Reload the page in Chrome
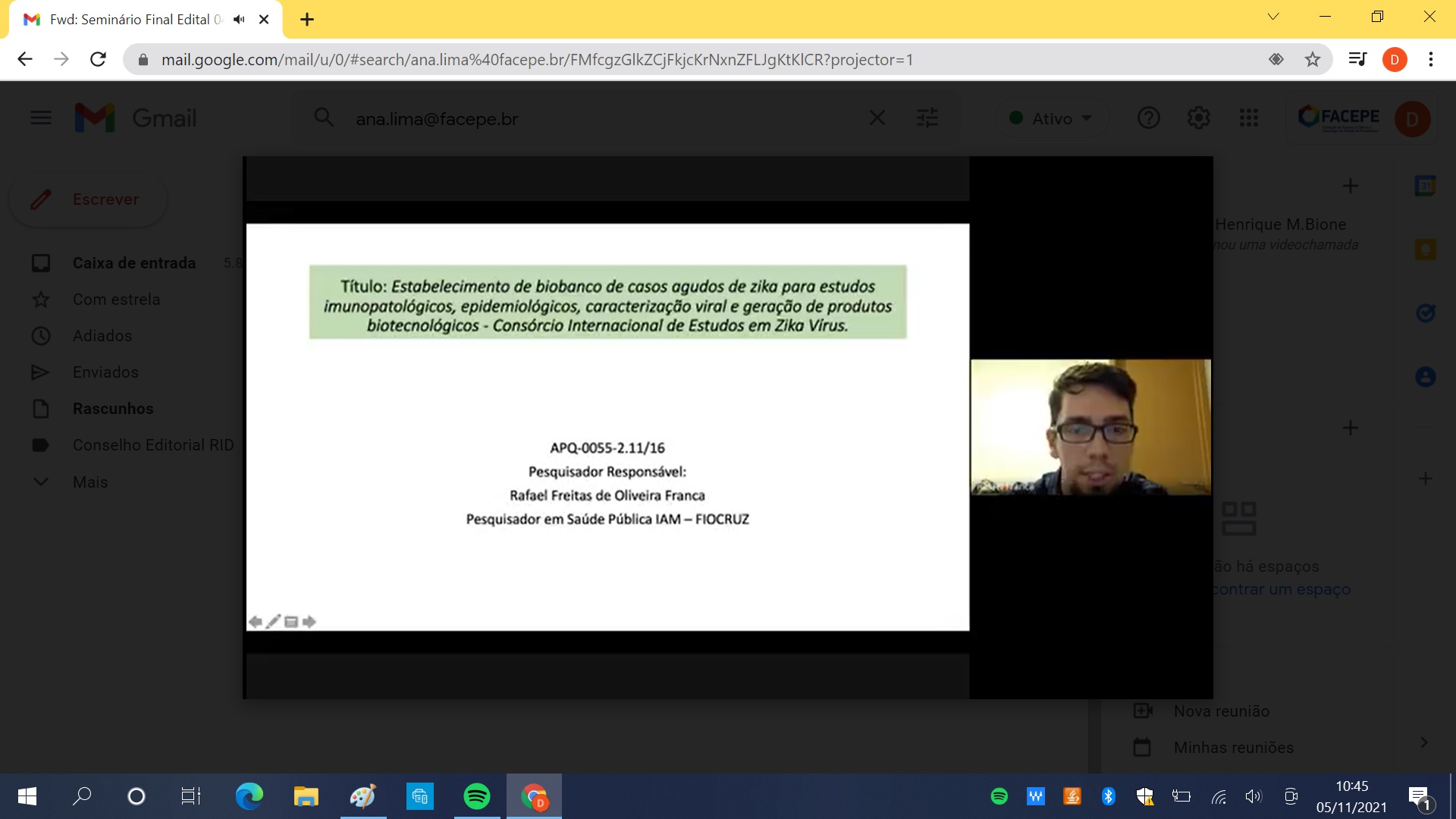The width and height of the screenshot is (1456, 819). pos(98,59)
